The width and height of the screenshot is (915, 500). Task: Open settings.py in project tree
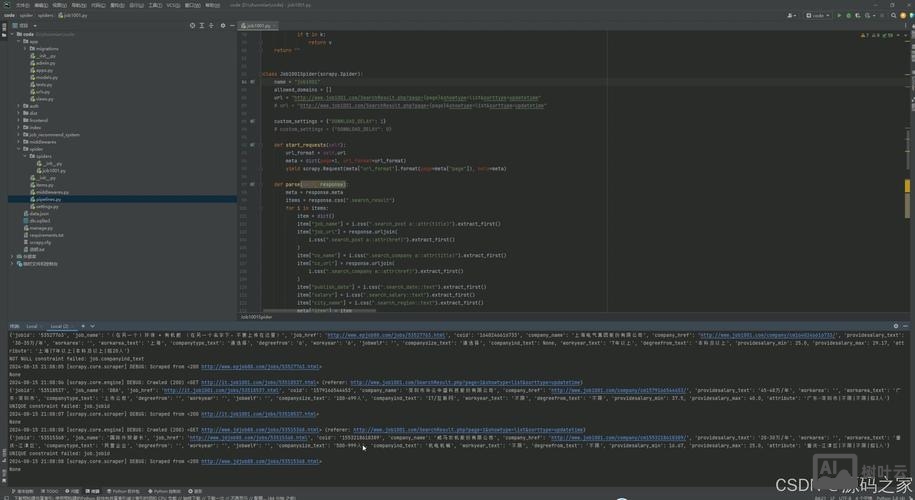point(47,206)
